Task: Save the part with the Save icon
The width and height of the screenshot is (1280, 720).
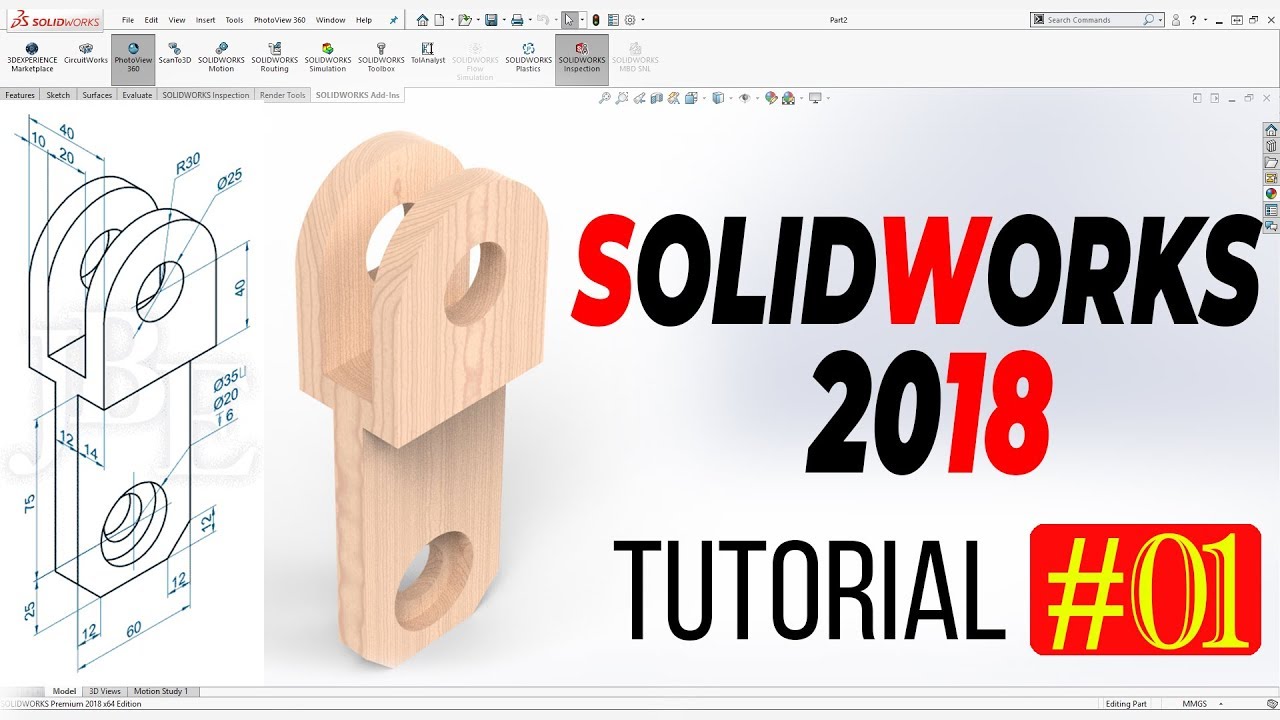Action: pos(491,20)
